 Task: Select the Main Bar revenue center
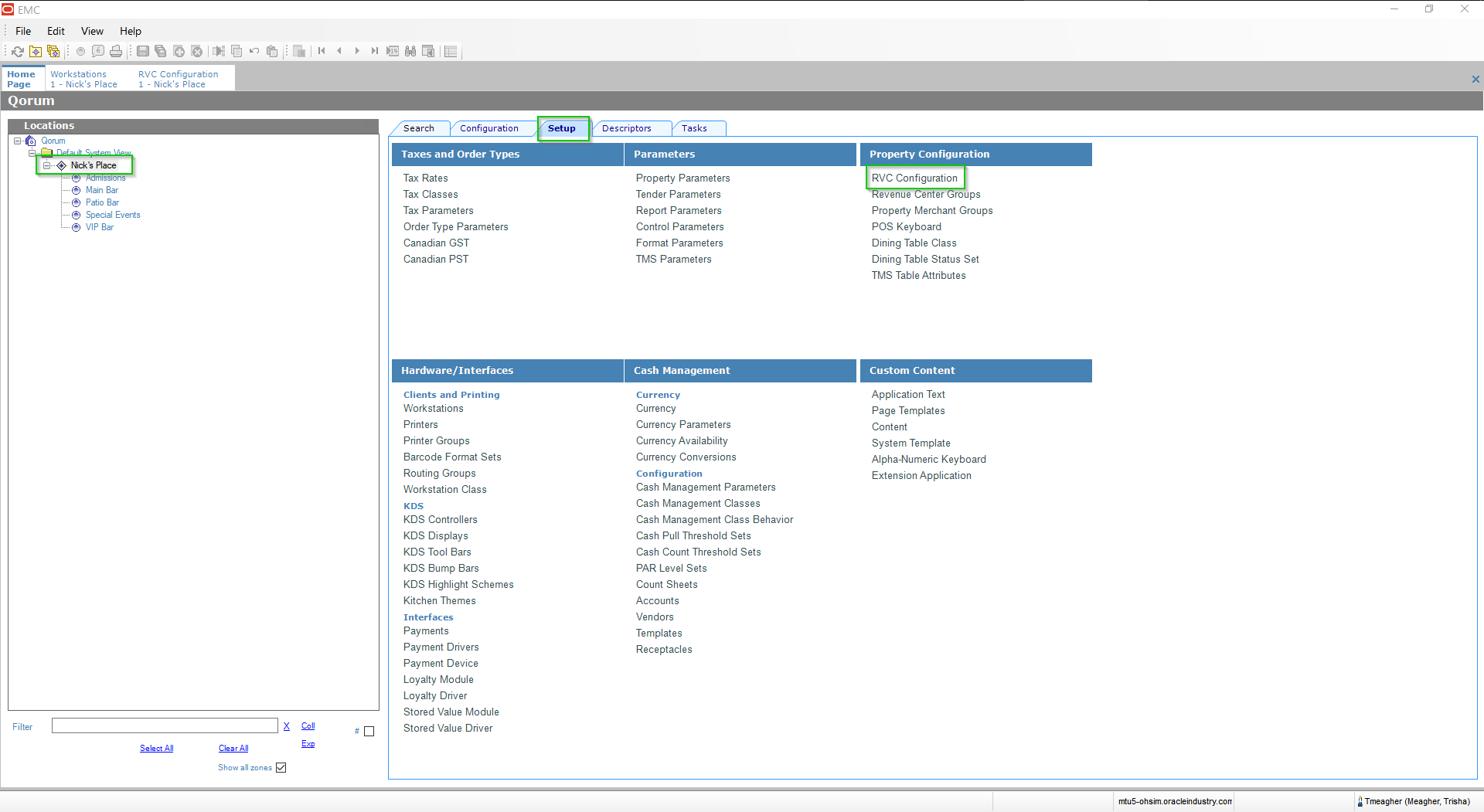tap(102, 190)
